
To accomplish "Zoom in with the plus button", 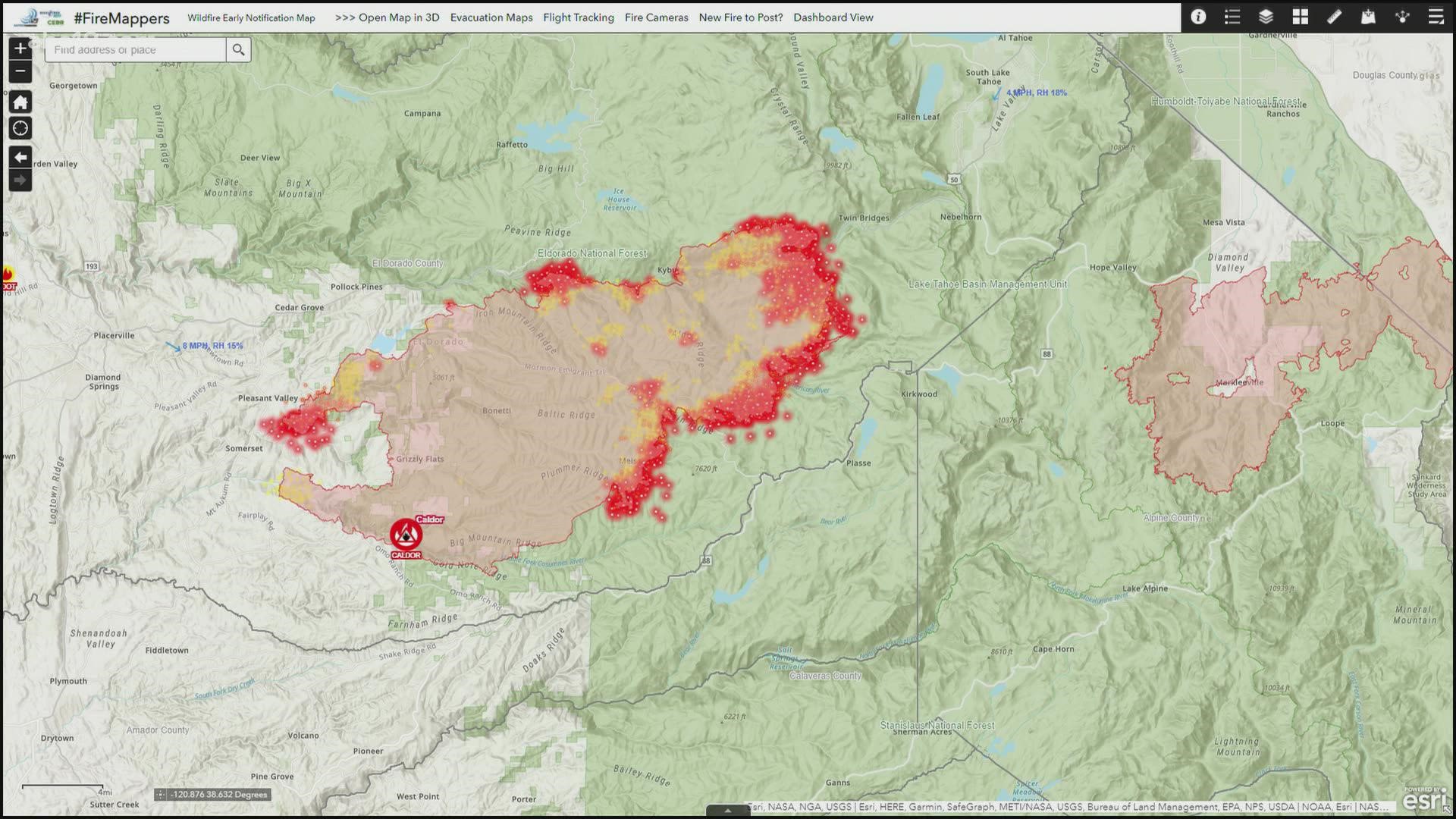I will point(20,48).
